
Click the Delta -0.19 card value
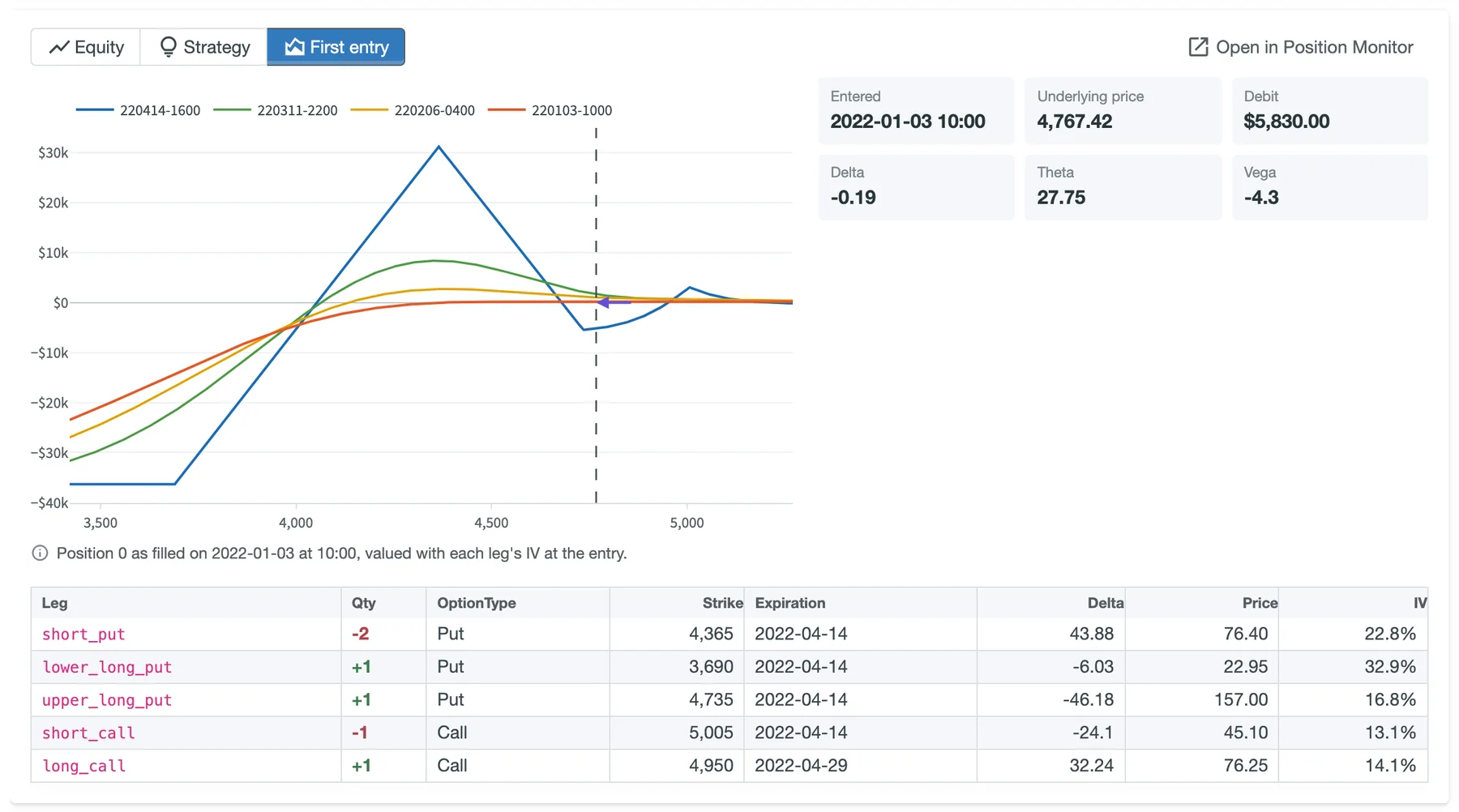(x=853, y=198)
